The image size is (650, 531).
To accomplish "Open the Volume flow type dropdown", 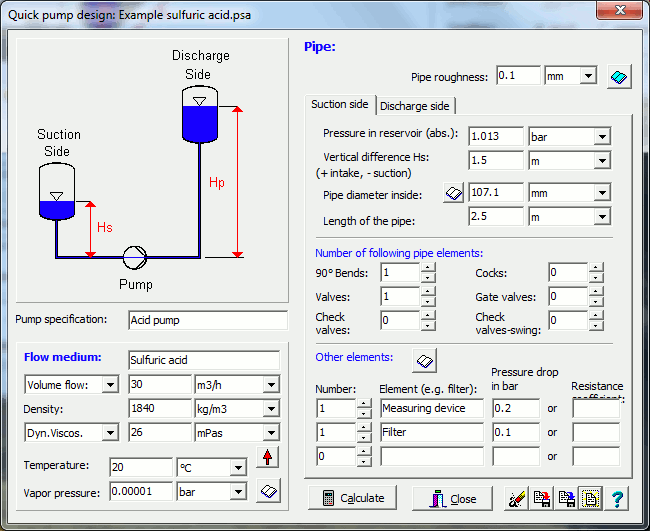I will (x=109, y=385).
